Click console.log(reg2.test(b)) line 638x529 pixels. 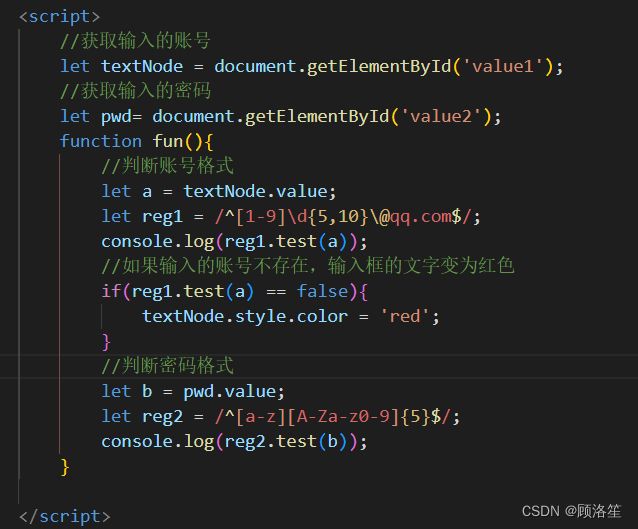(x=234, y=442)
